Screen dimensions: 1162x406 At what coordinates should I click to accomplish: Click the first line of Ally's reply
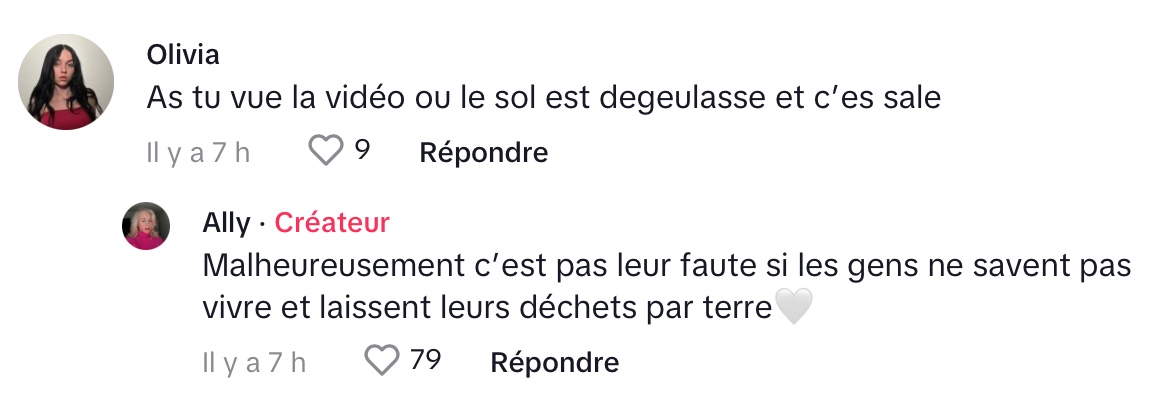[x=666, y=266]
